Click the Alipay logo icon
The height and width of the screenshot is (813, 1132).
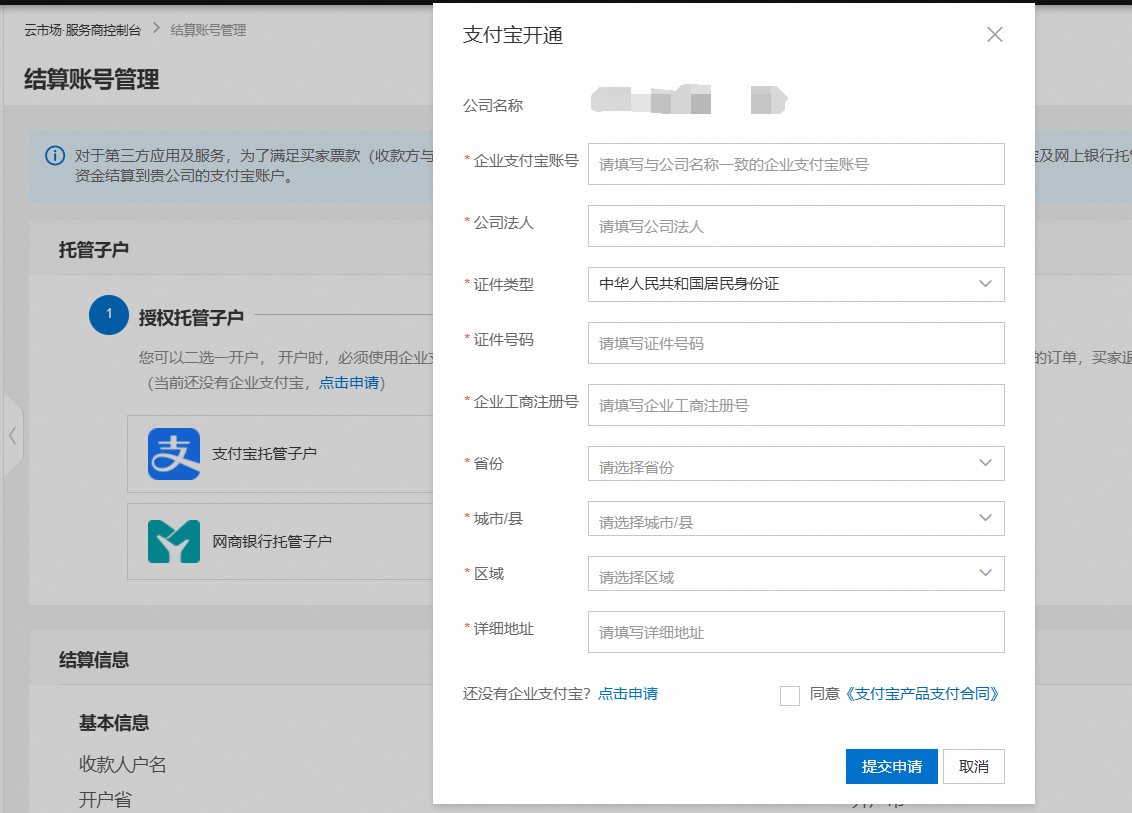[x=174, y=454]
